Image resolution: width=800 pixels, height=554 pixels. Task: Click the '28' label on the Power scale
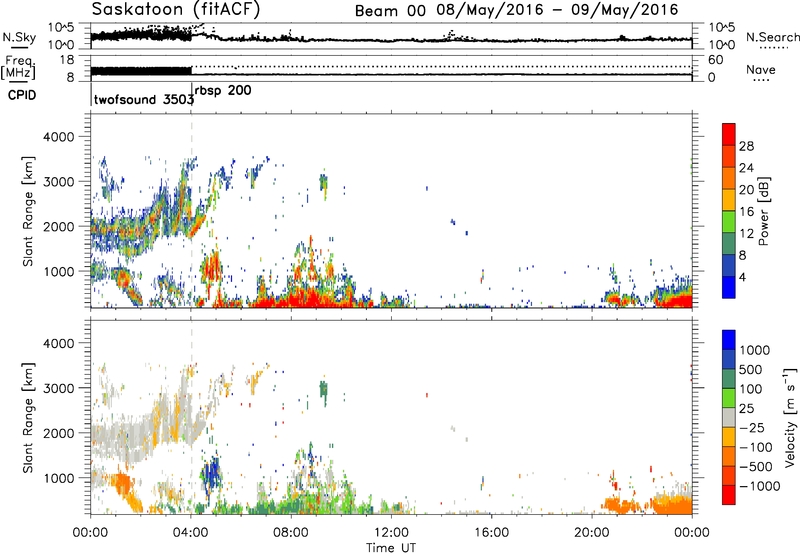pos(746,146)
